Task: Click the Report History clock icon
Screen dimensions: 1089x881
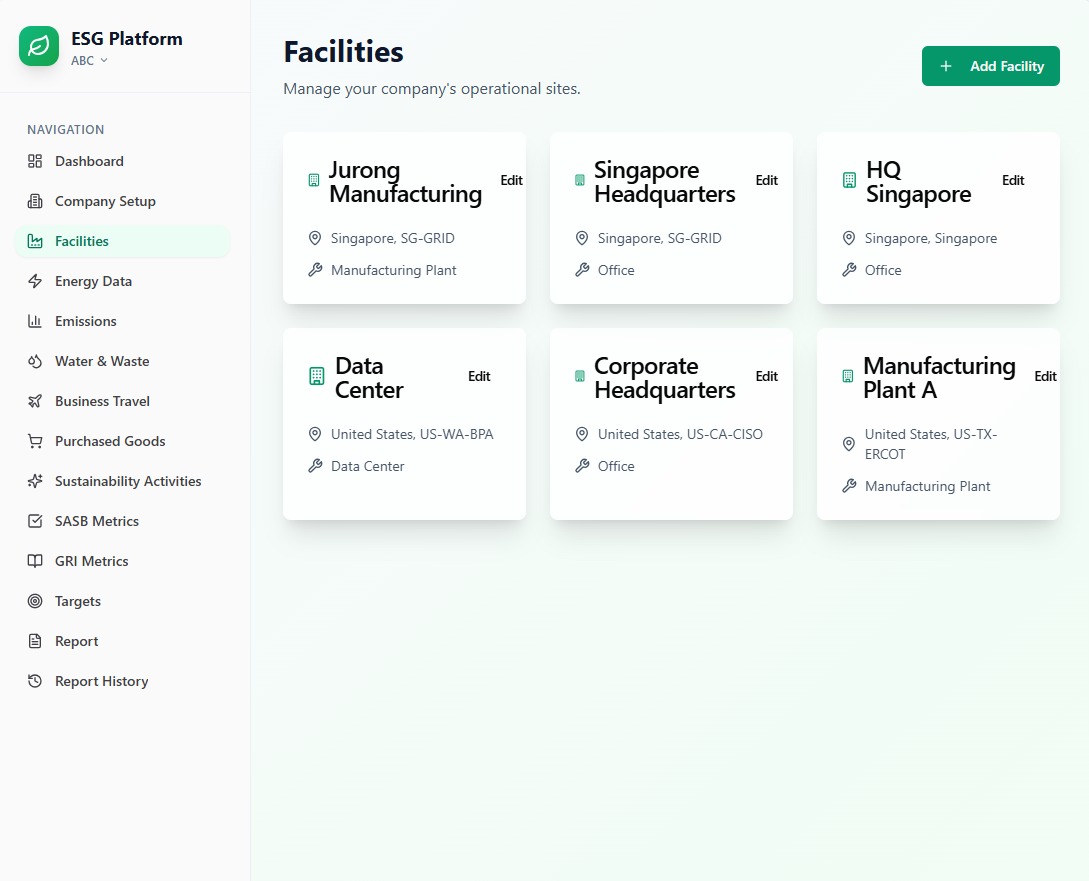Action: (35, 681)
